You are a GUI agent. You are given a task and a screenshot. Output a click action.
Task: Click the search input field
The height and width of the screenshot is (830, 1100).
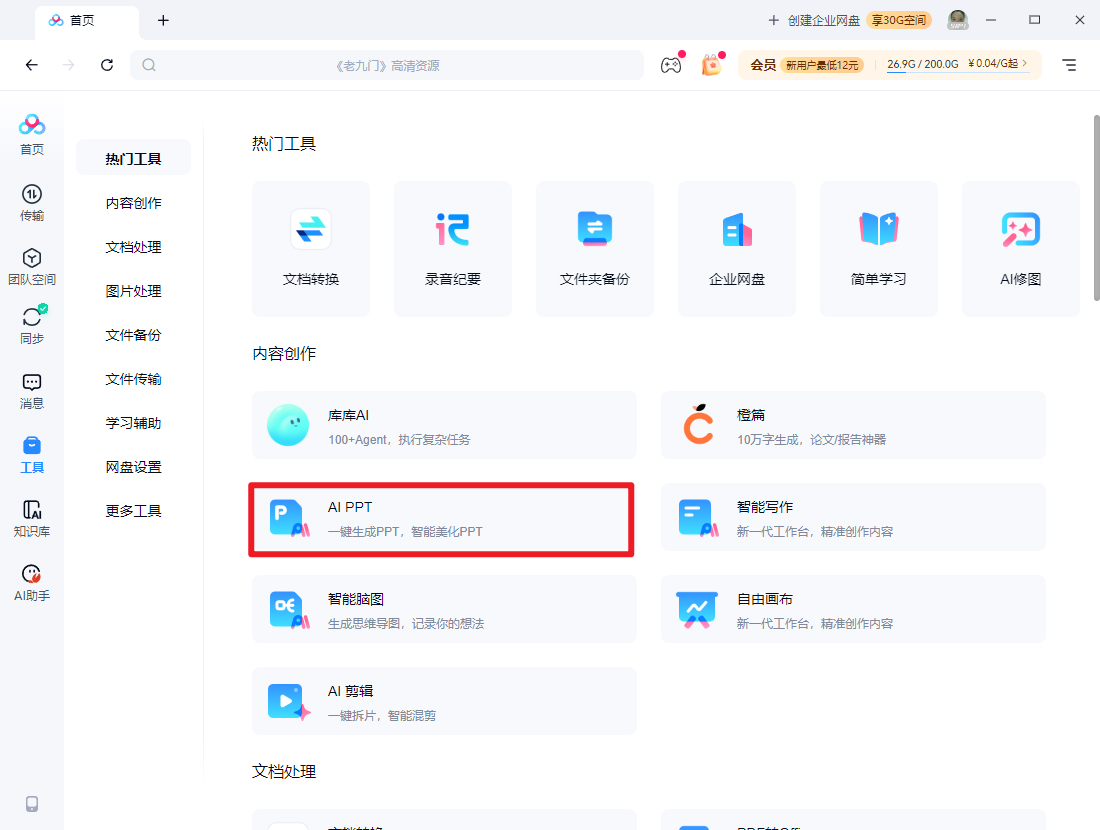tap(387, 65)
